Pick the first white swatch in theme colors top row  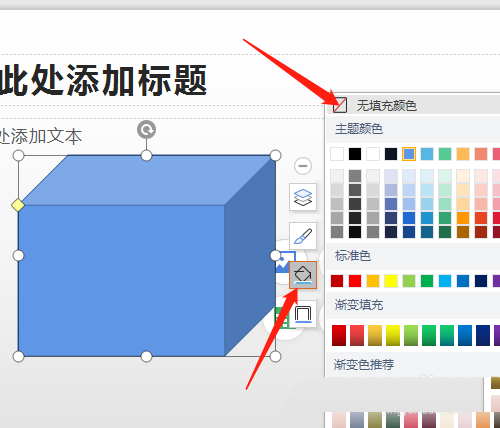pyautogui.click(x=337, y=154)
